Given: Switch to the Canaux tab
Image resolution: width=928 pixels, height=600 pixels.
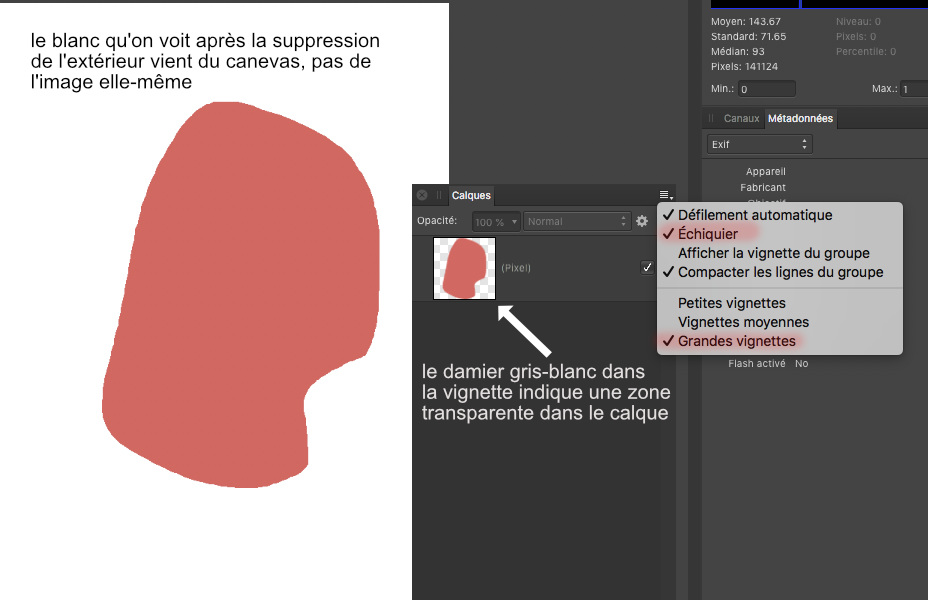Looking at the screenshot, I should tap(741, 118).
